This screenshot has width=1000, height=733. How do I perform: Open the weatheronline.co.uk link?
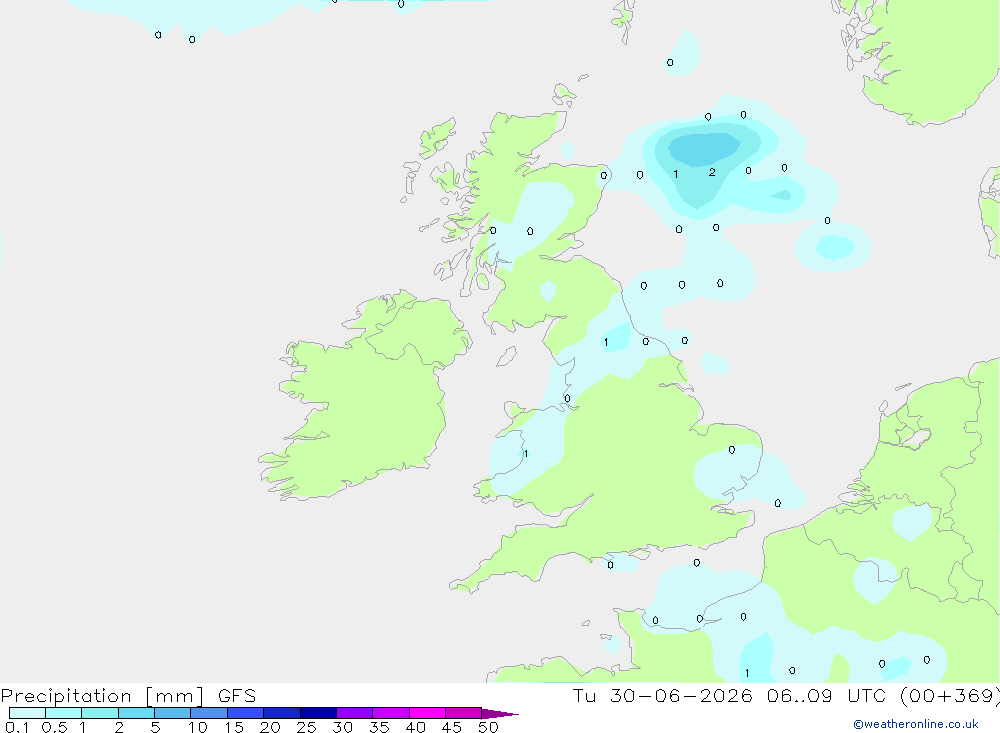point(916,724)
